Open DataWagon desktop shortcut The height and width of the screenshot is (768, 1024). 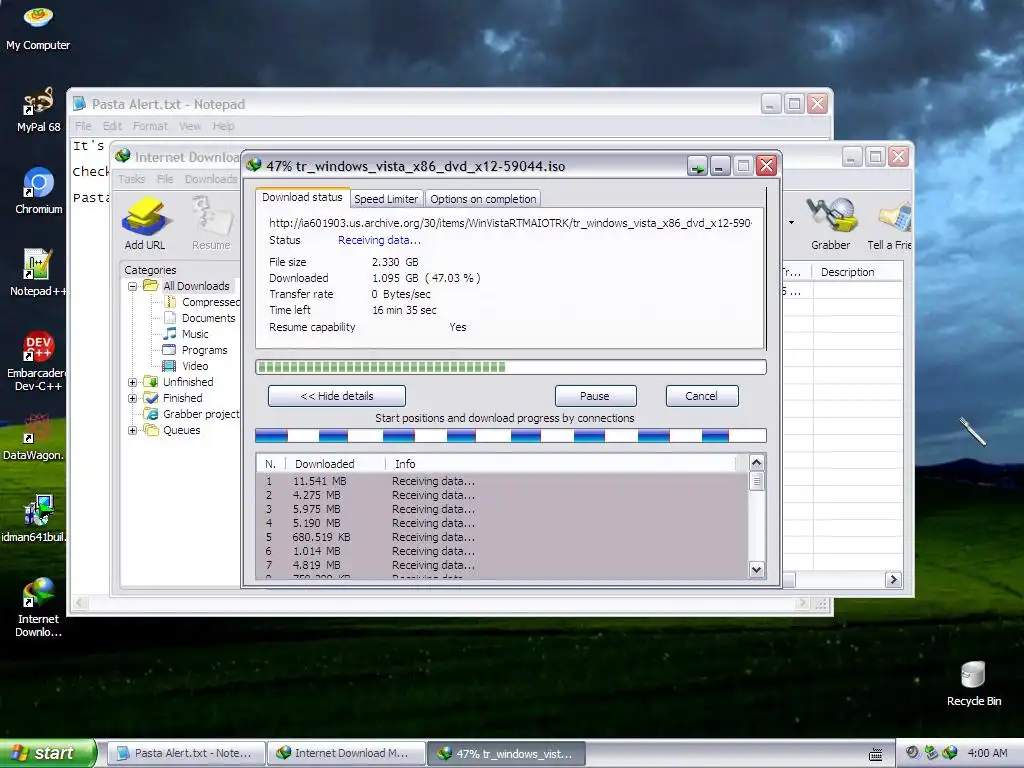[x=36, y=436]
